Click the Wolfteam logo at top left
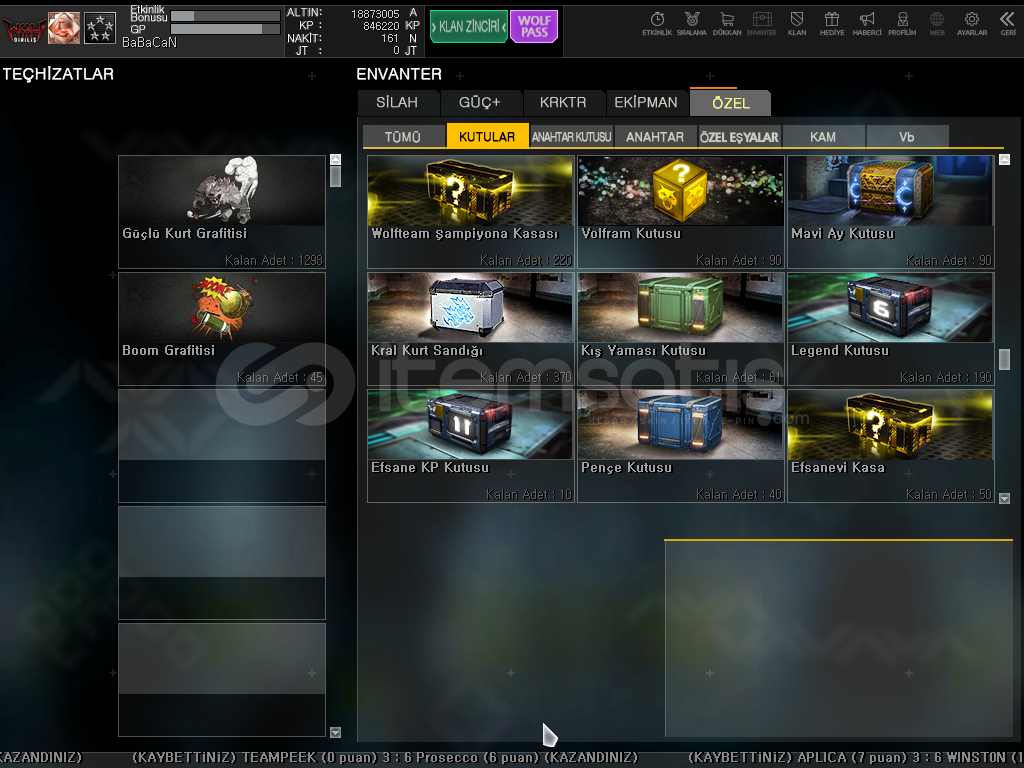 click(x=24, y=29)
